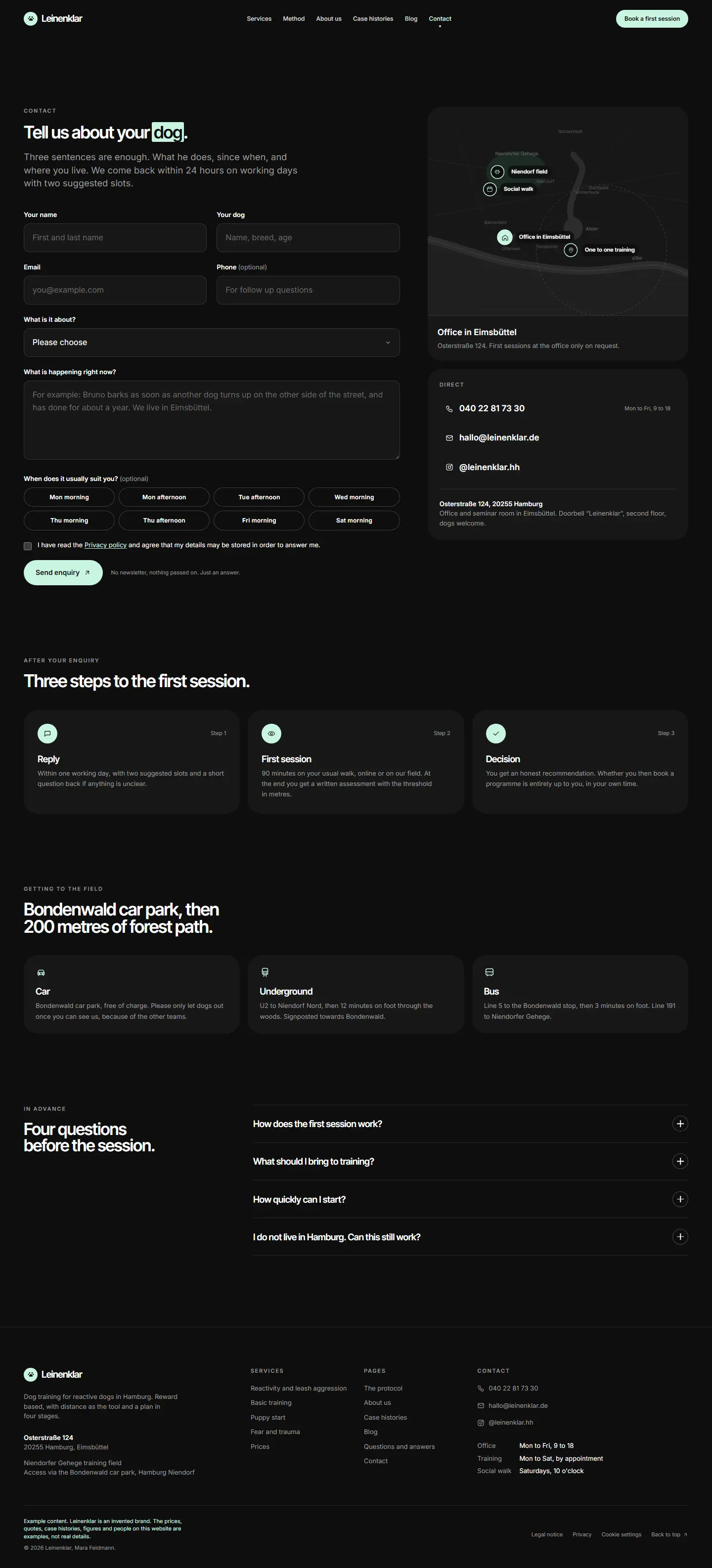This screenshot has width=712, height=1568.
Task: Toggle the Mon morning time slot
Action: coord(69,497)
